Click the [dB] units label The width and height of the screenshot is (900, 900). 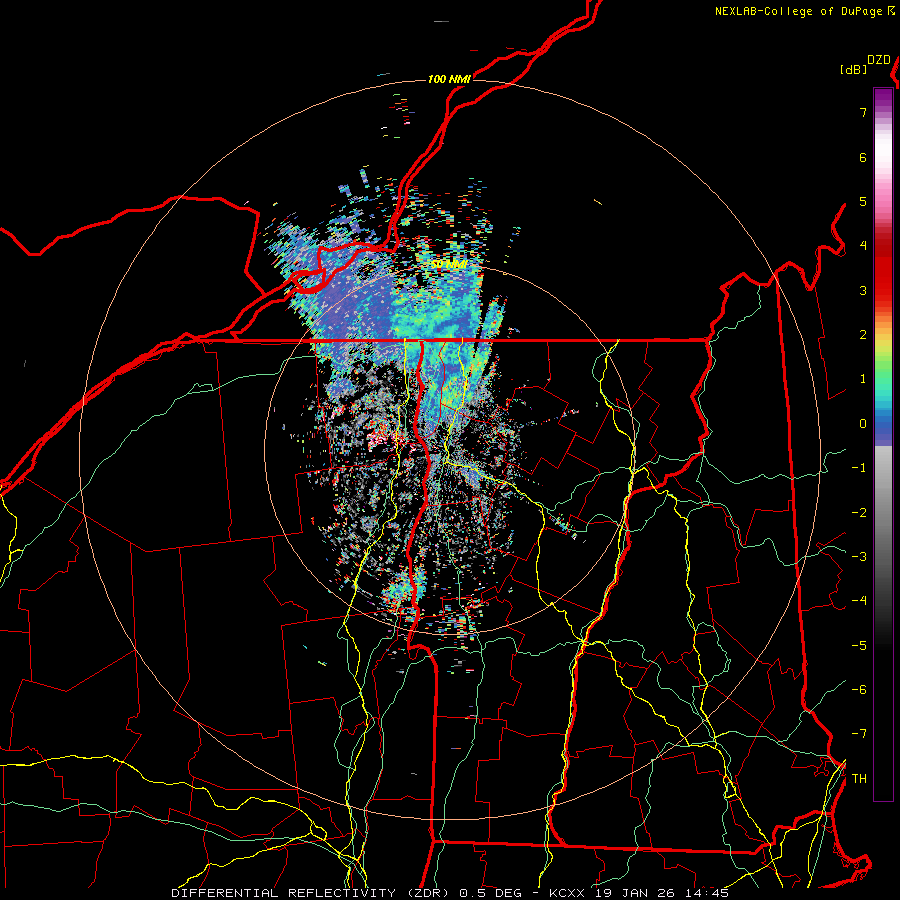click(853, 69)
